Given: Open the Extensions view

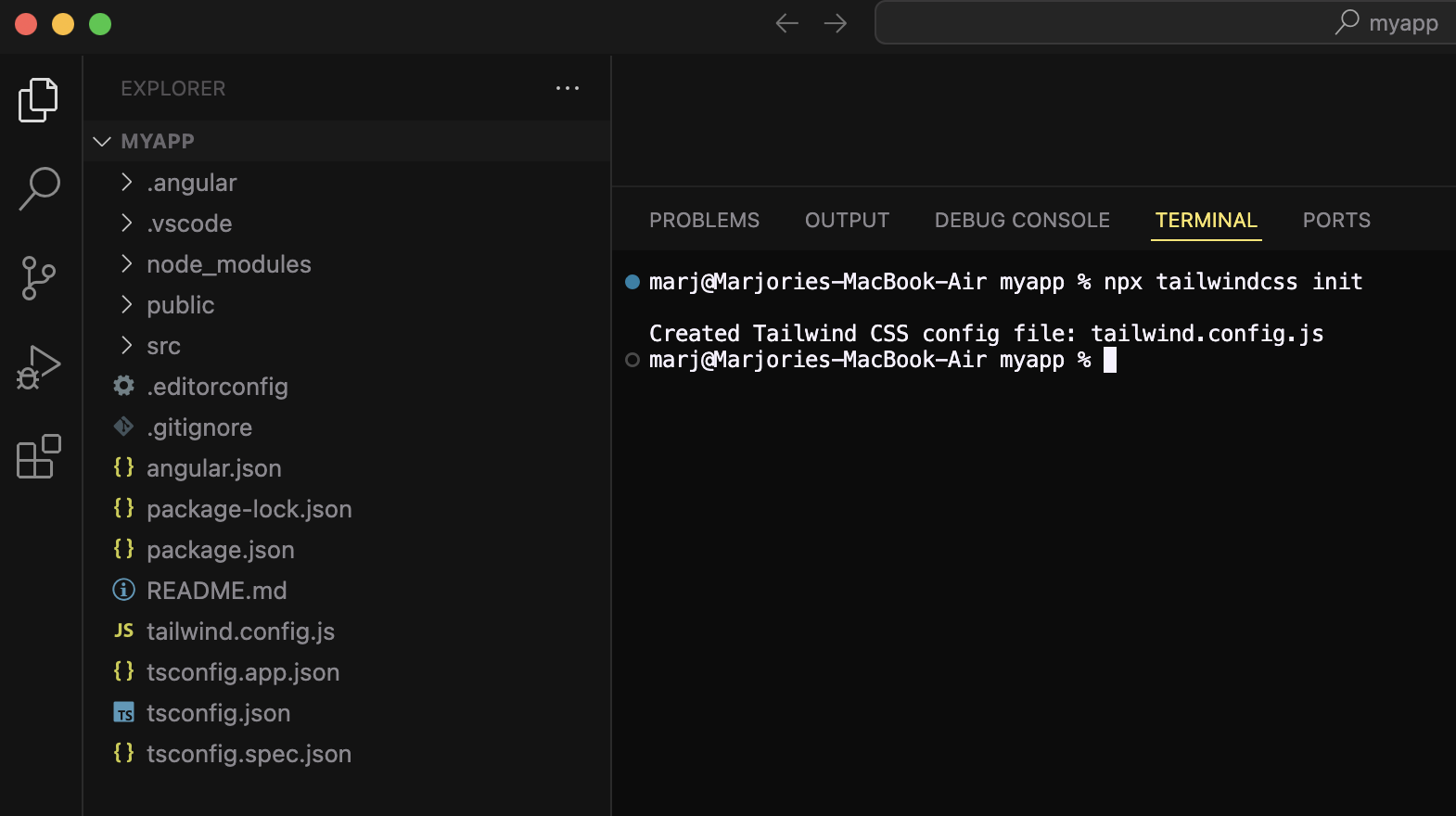Looking at the screenshot, I should [38, 456].
